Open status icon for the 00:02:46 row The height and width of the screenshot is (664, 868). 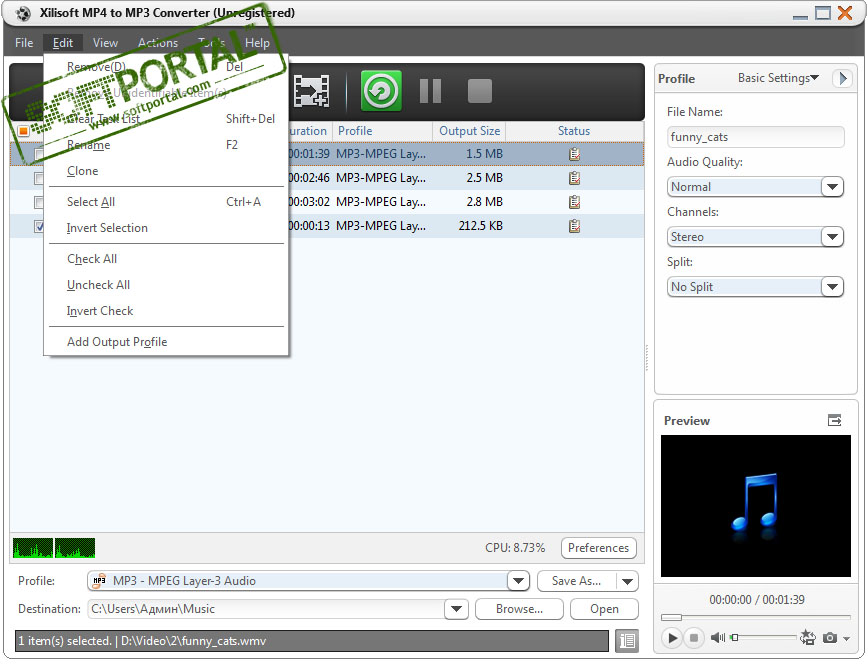click(x=575, y=178)
